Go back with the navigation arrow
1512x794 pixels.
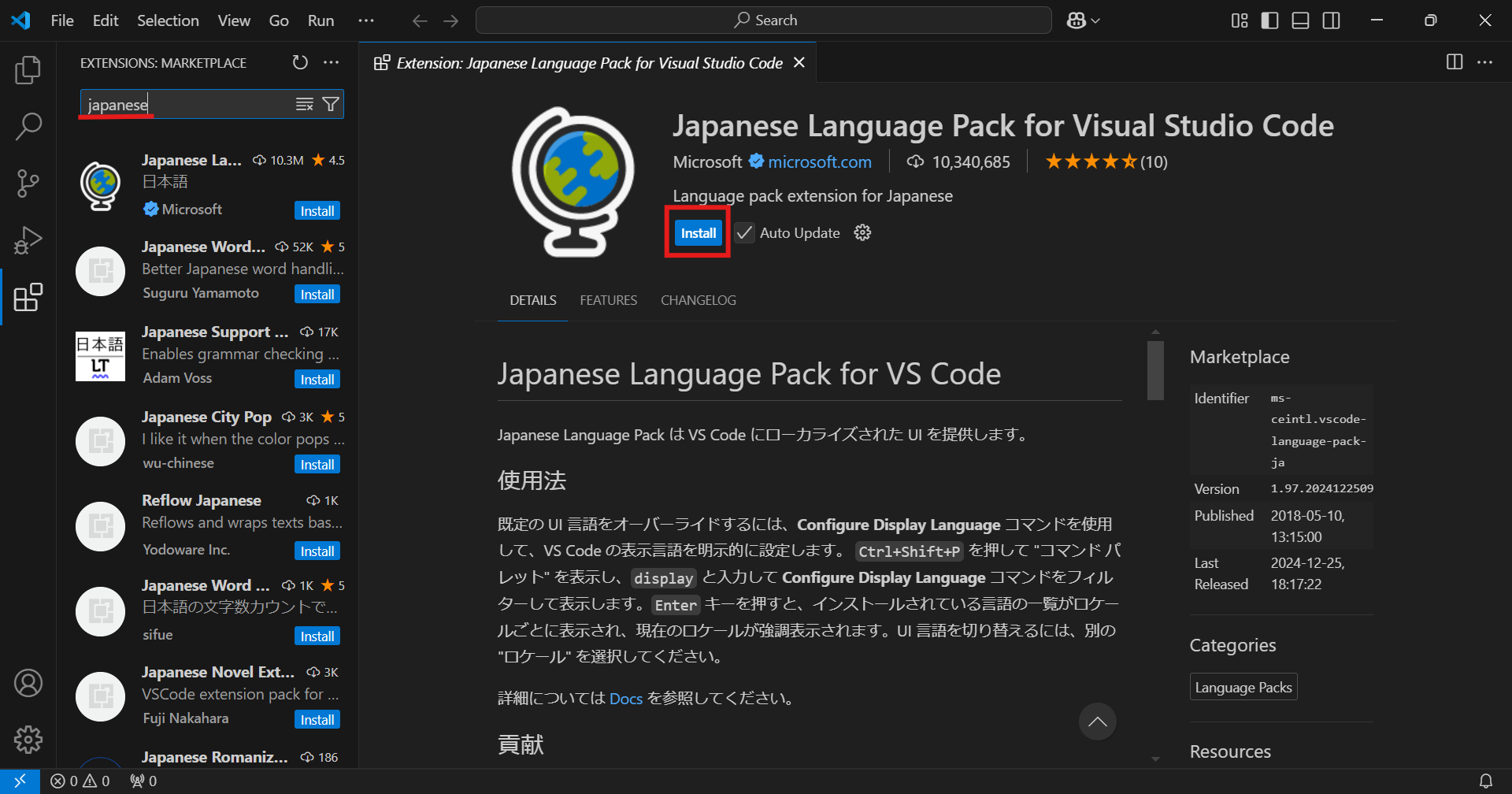[x=420, y=20]
